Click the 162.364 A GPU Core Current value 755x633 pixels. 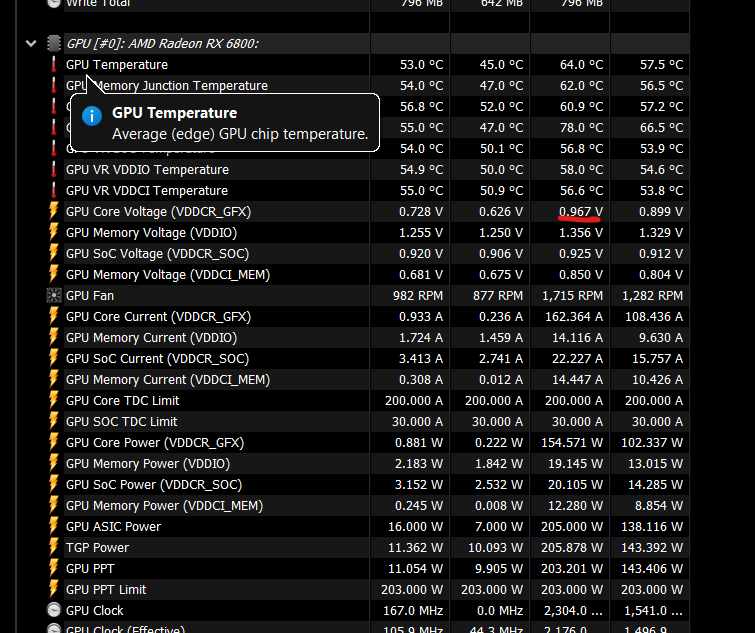[x=573, y=317]
